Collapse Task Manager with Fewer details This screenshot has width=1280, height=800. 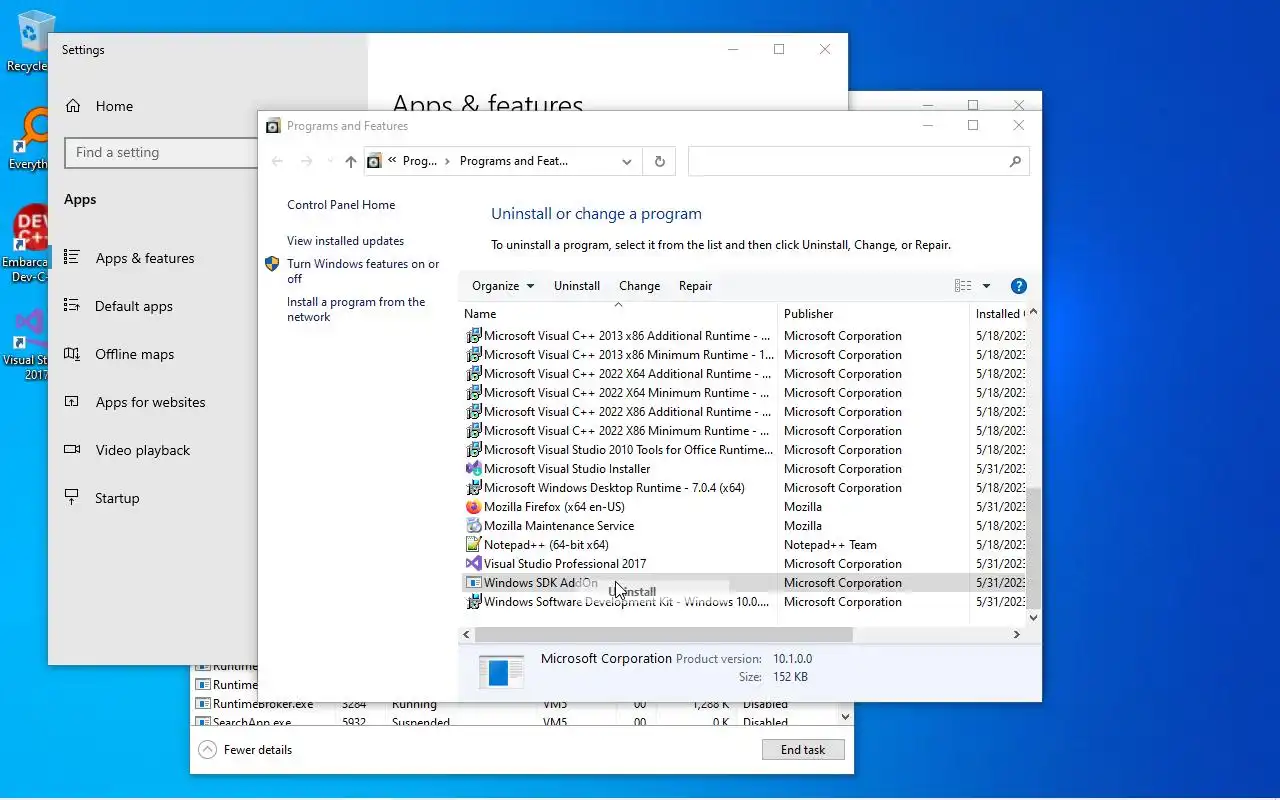point(245,750)
